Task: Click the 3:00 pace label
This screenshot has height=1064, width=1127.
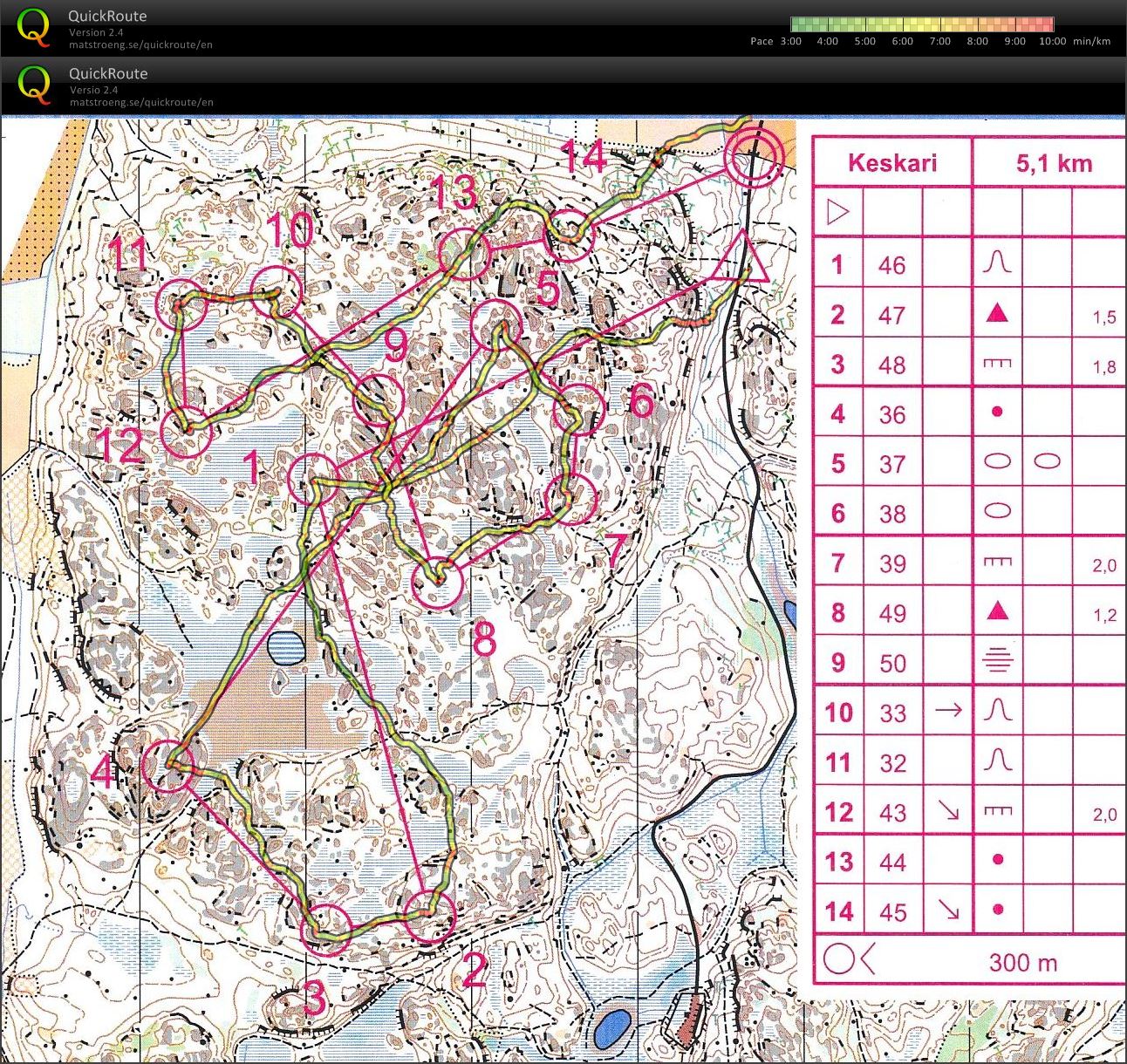Action: tap(790, 41)
